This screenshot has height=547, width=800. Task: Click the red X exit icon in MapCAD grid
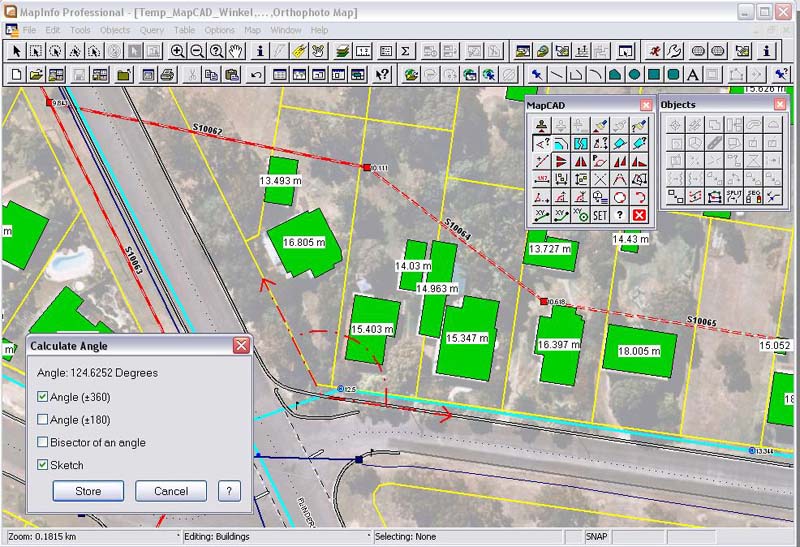[639, 215]
